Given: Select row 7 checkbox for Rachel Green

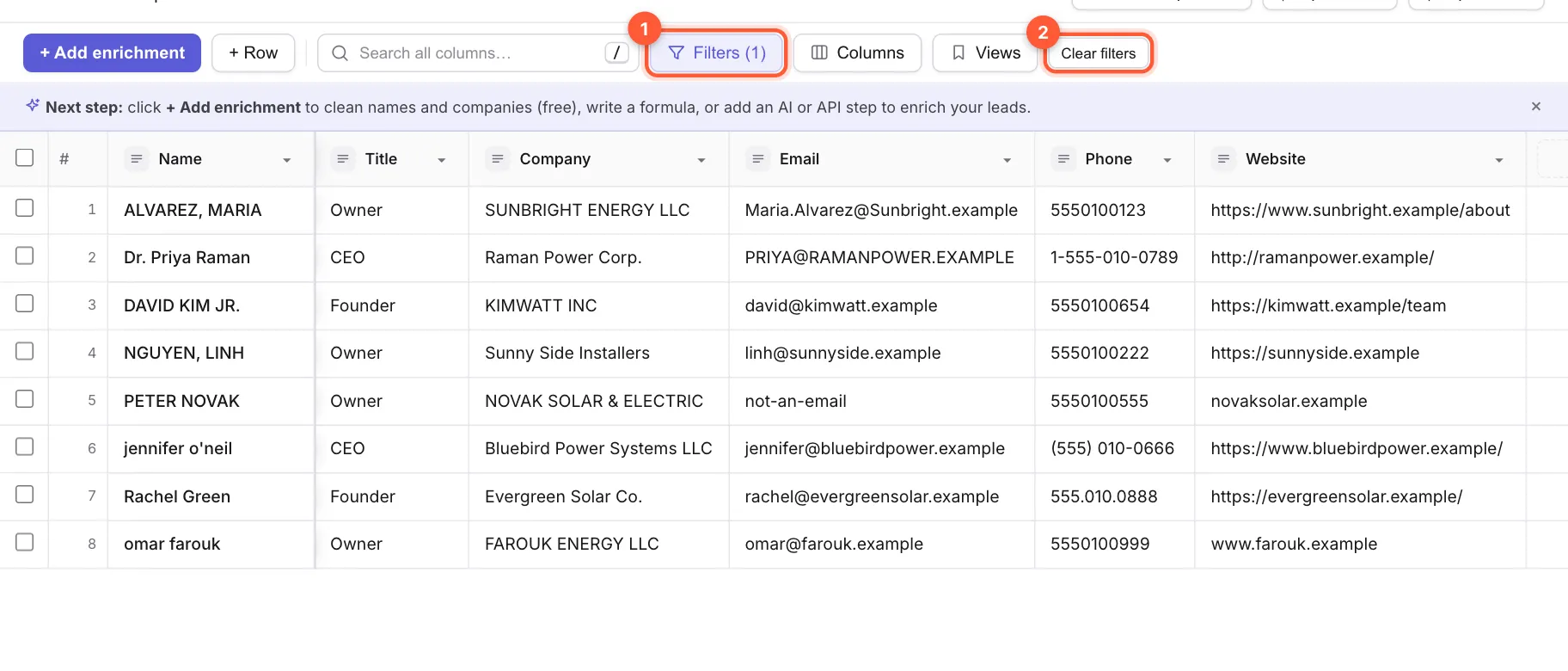Looking at the screenshot, I should (x=25, y=495).
